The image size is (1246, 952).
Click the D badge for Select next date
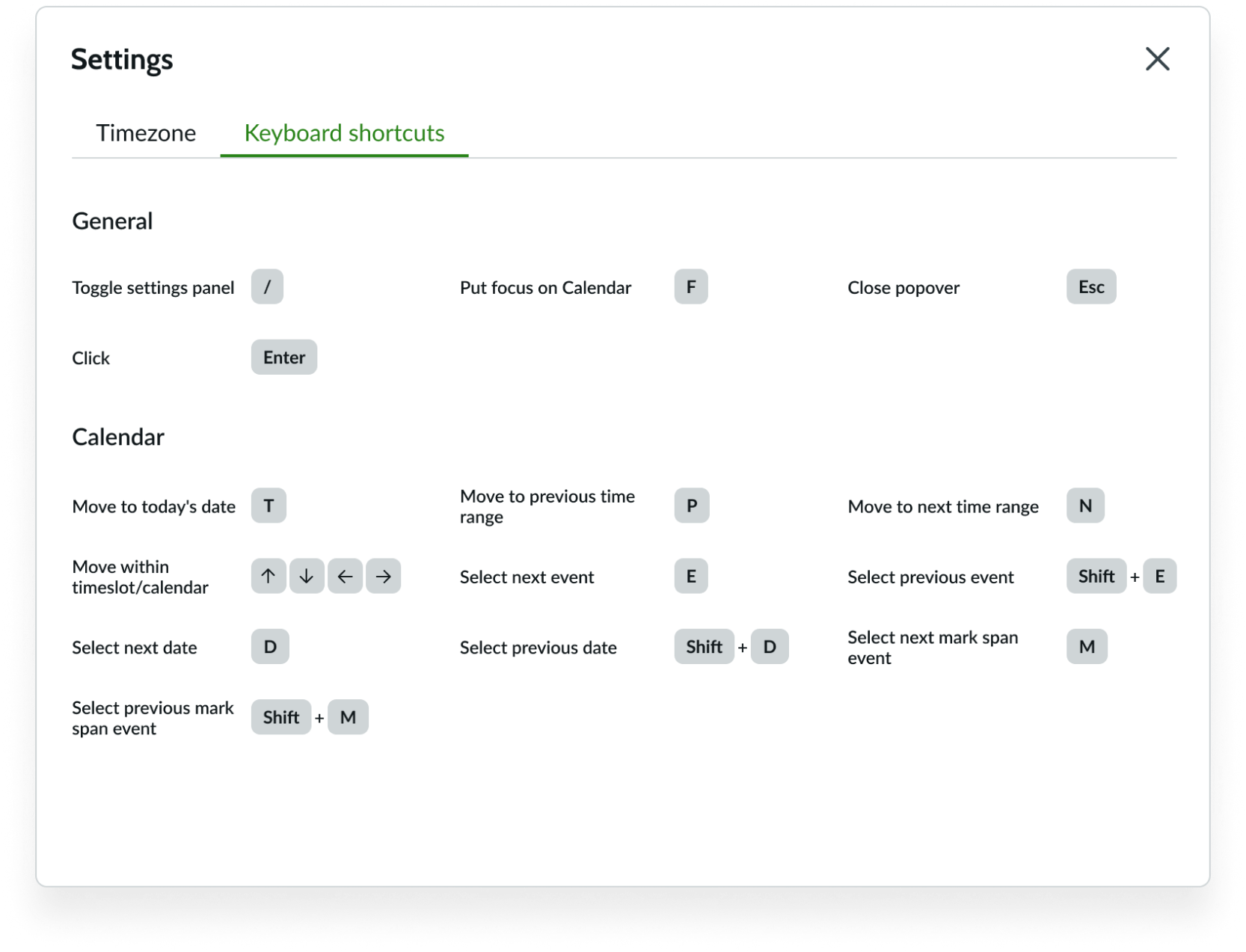click(x=269, y=647)
